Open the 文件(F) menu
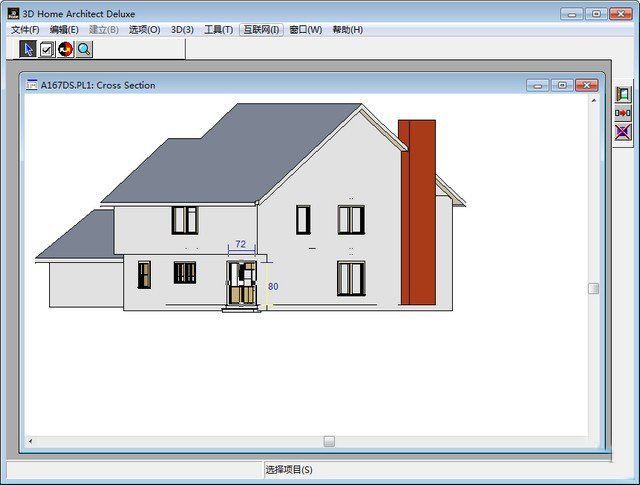Viewport: 640px width, 485px height. (x=25, y=30)
